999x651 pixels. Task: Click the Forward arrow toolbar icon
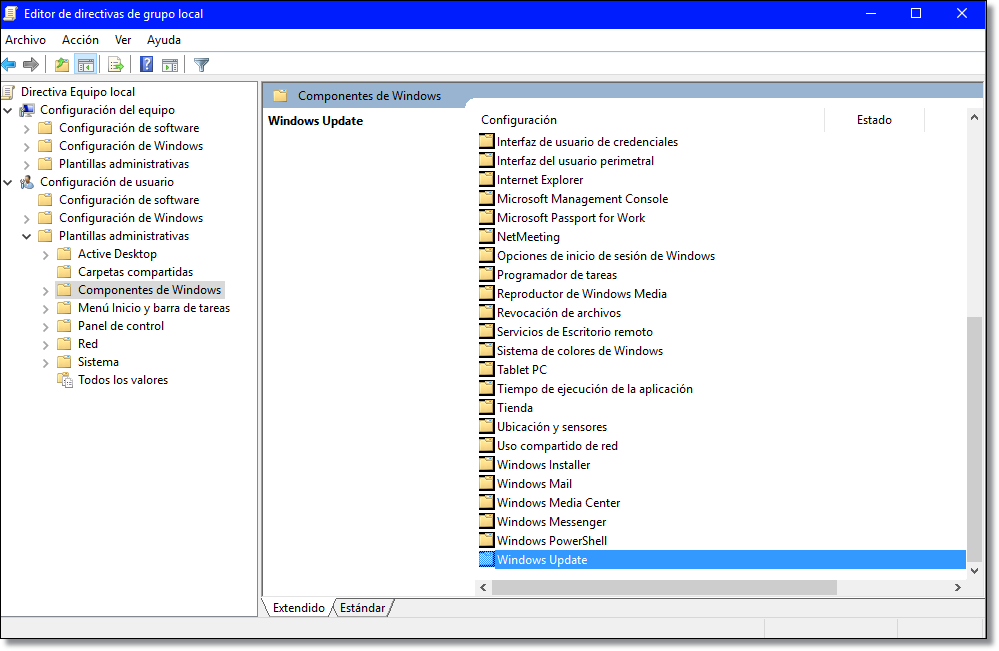click(x=31, y=64)
